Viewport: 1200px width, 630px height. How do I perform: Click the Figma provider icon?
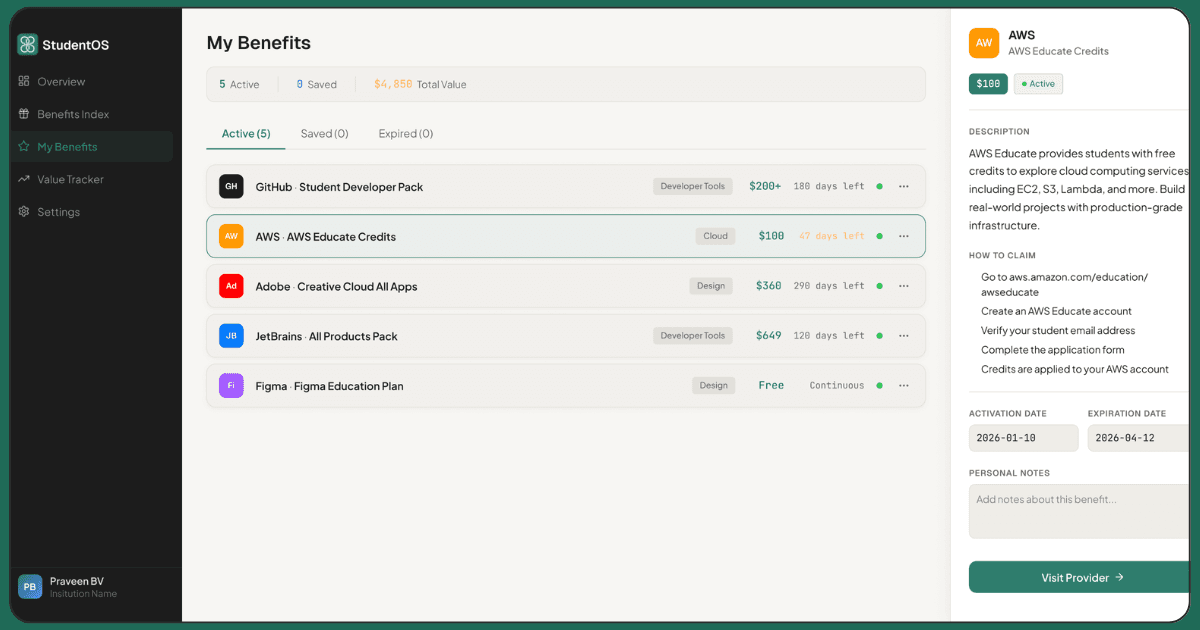pyautogui.click(x=231, y=385)
